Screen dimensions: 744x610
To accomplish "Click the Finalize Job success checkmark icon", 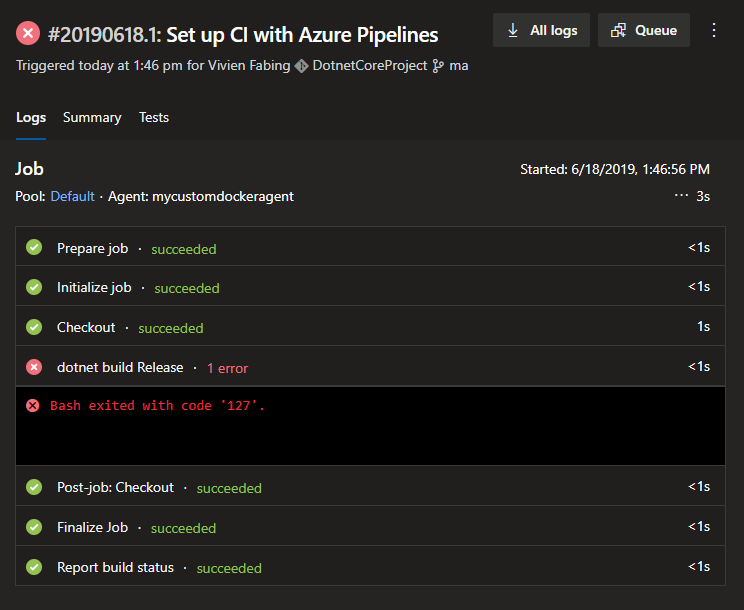I will tap(34, 527).
